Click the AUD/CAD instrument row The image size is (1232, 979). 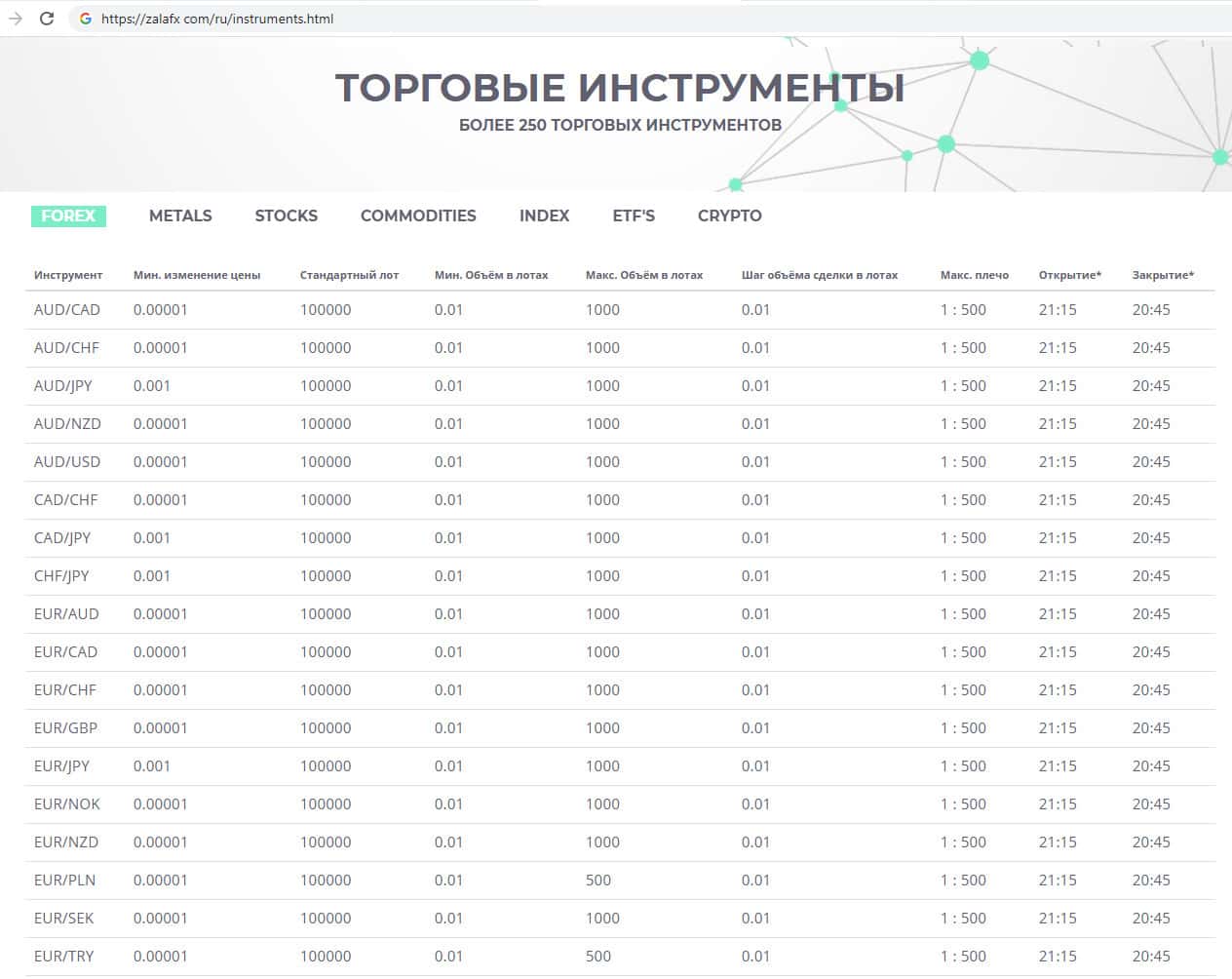(67, 310)
